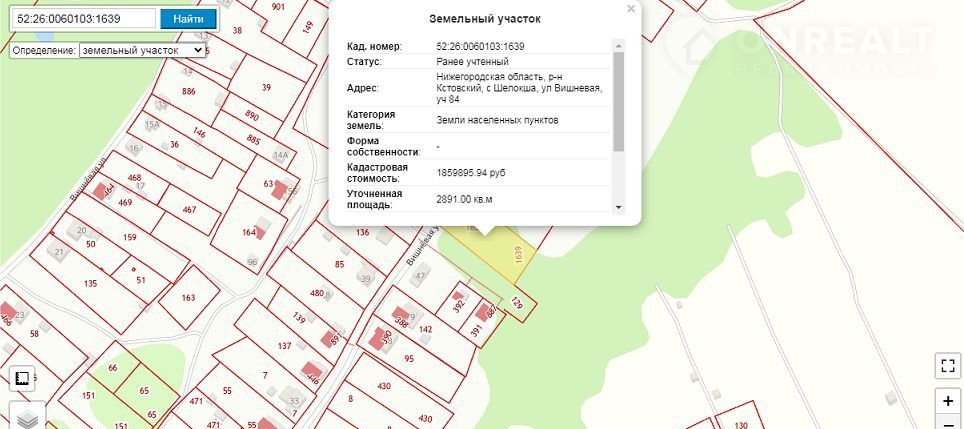
Task: Toggle fullscreen map view
Action: [947, 366]
